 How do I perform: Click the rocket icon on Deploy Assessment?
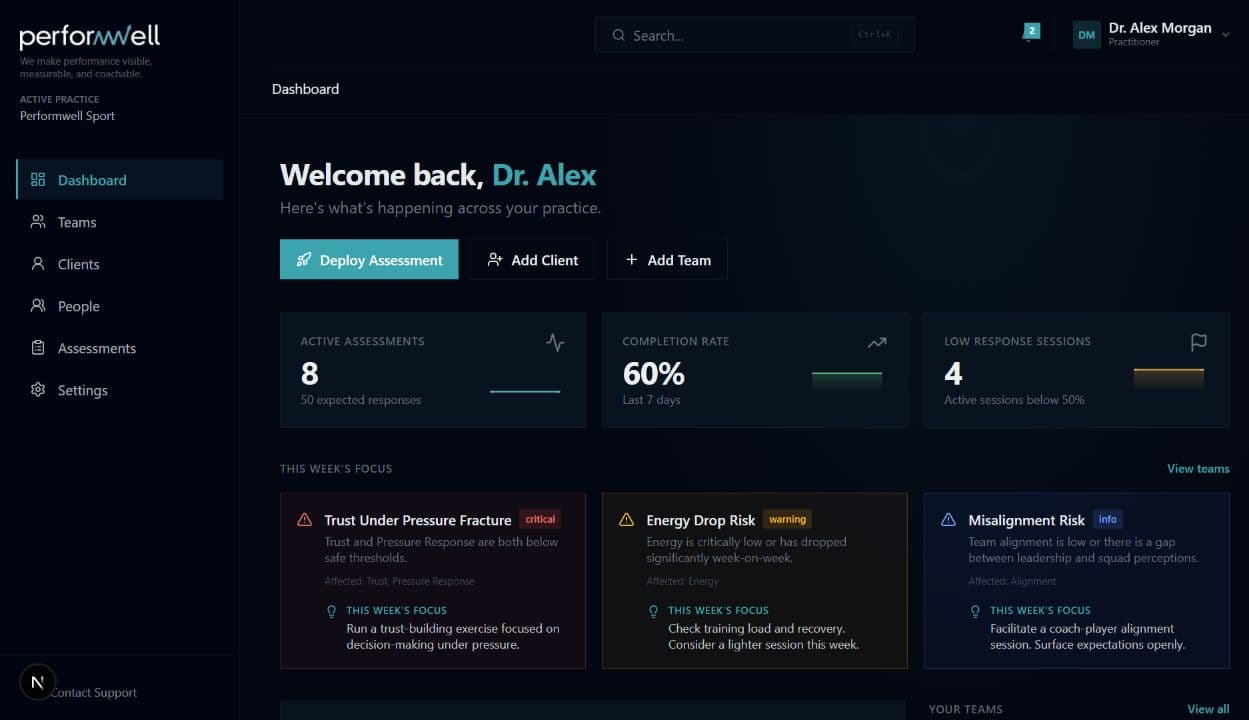click(304, 260)
